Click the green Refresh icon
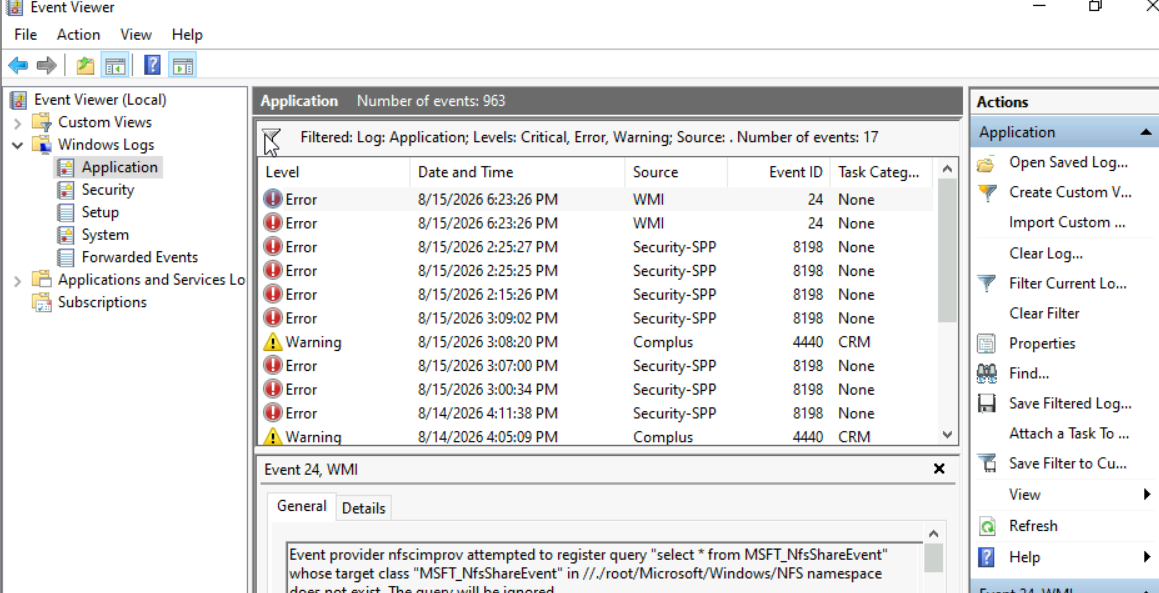This screenshot has width=1159, height=593. (x=987, y=526)
